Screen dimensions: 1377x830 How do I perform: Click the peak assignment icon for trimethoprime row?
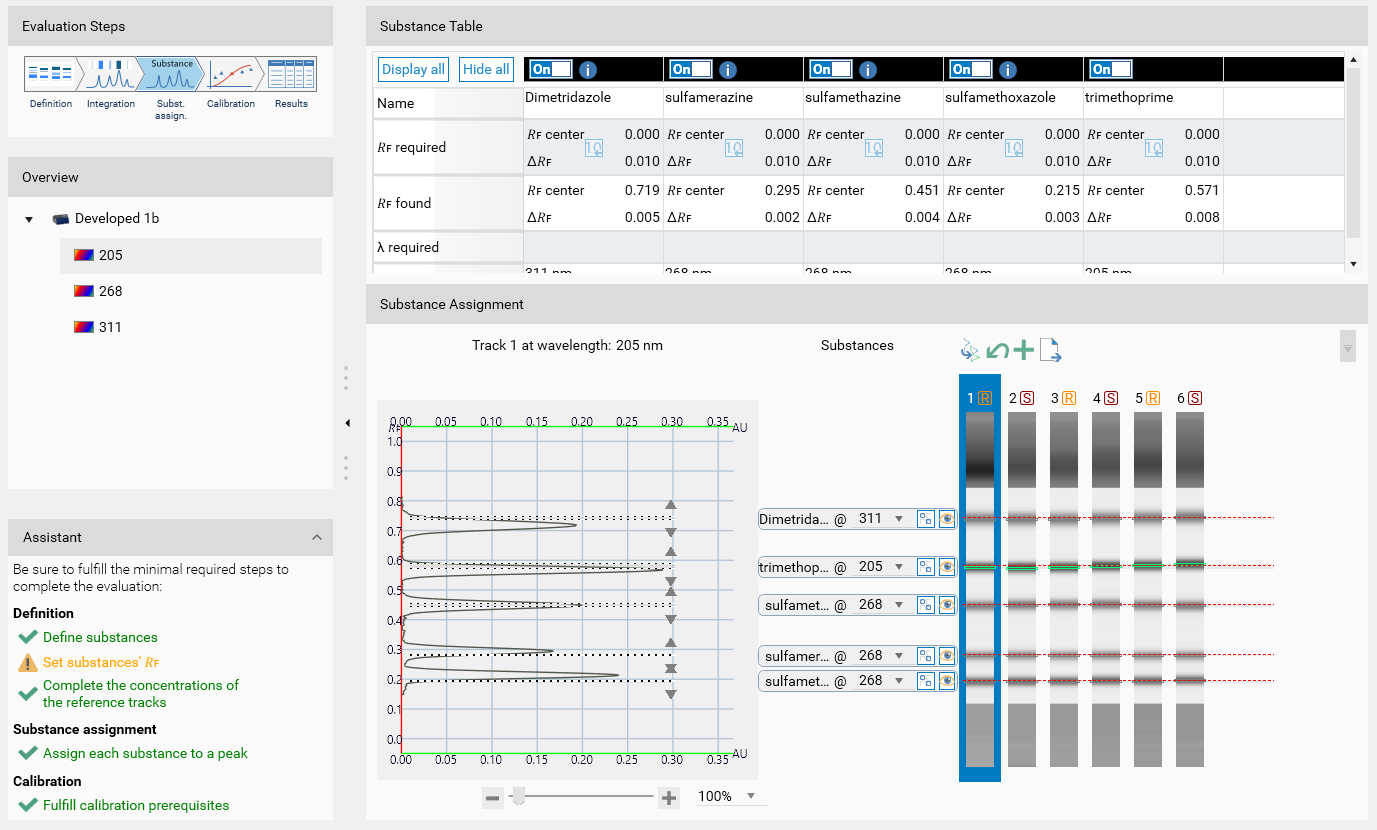click(926, 567)
